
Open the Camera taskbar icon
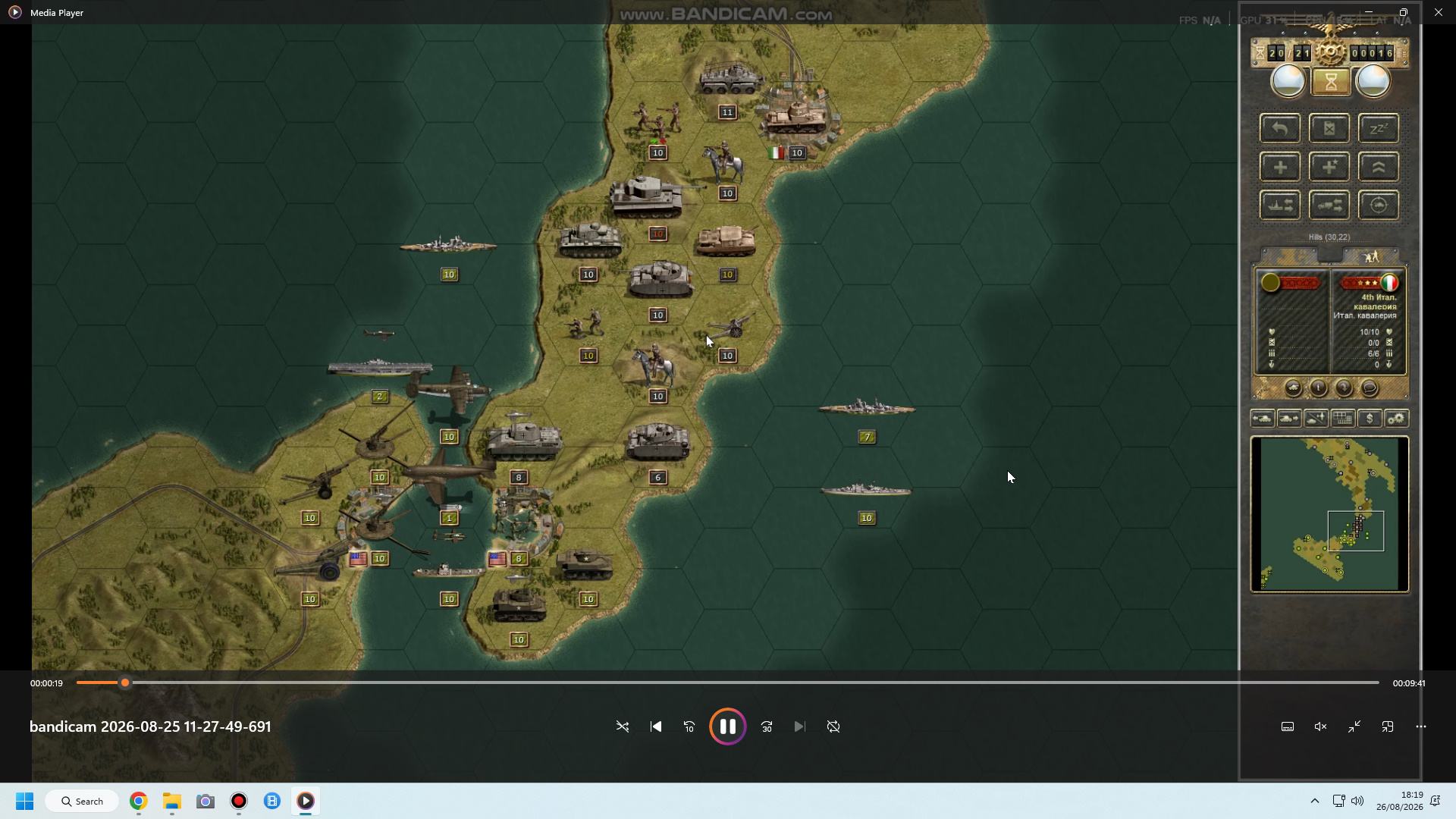coord(206,801)
